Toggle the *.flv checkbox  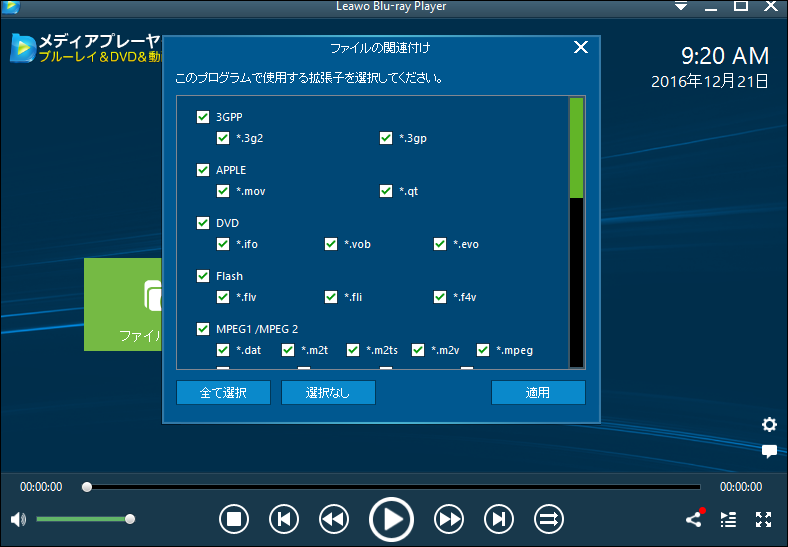click(223, 297)
